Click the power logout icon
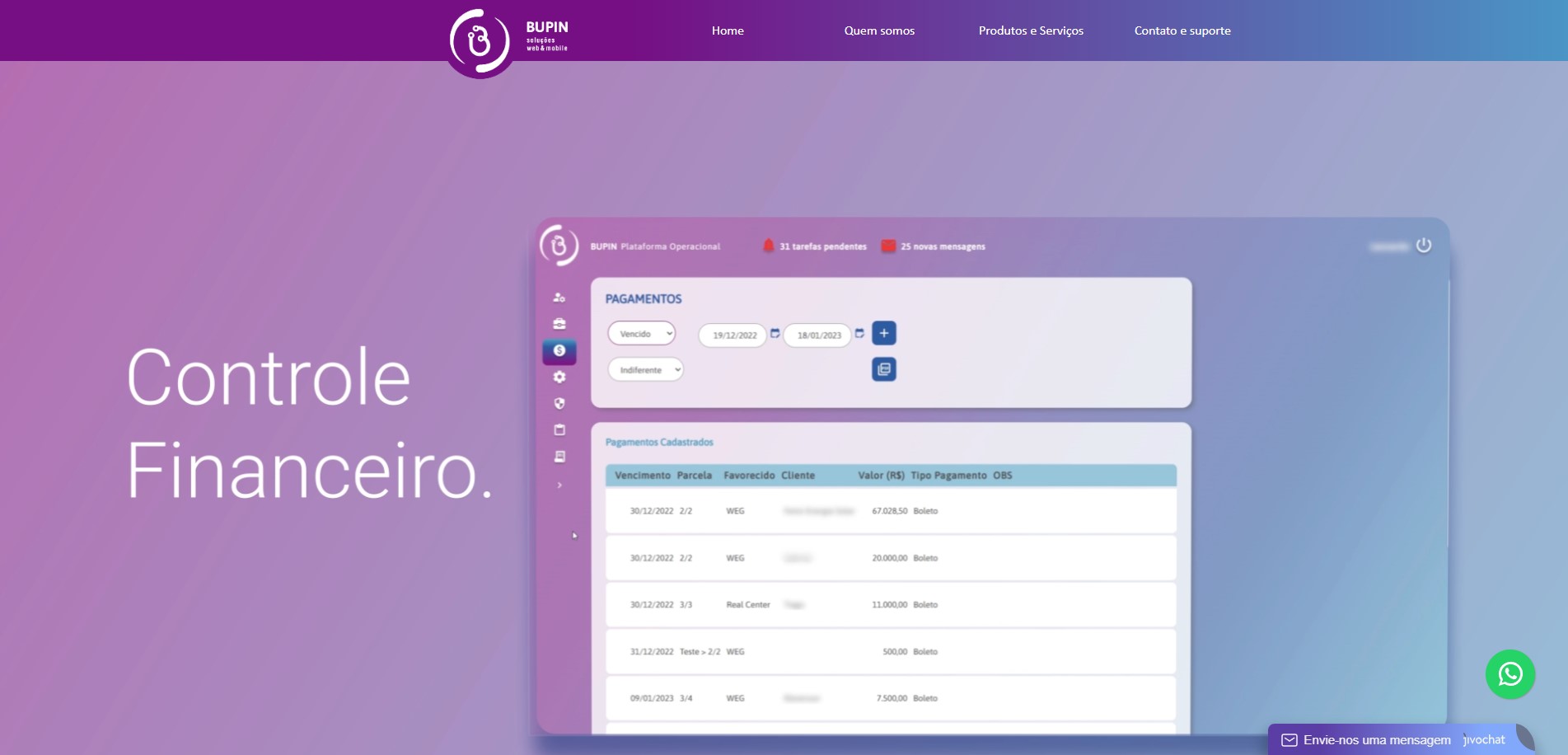The image size is (1568, 755). click(x=1424, y=246)
